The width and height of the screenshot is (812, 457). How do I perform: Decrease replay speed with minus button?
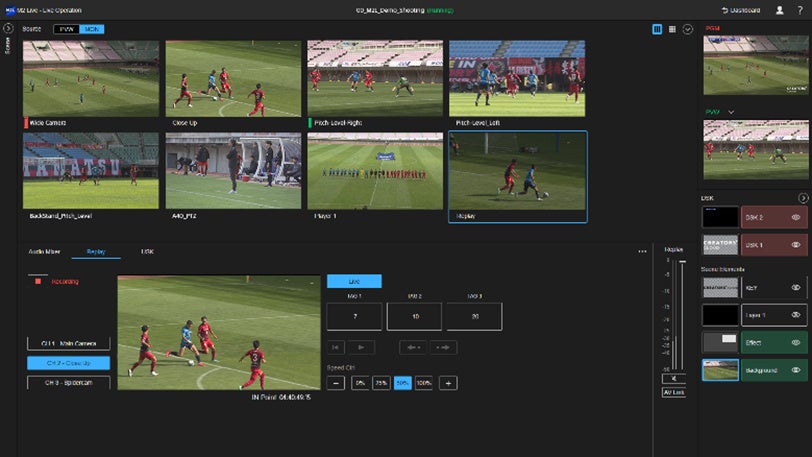coord(336,383)
